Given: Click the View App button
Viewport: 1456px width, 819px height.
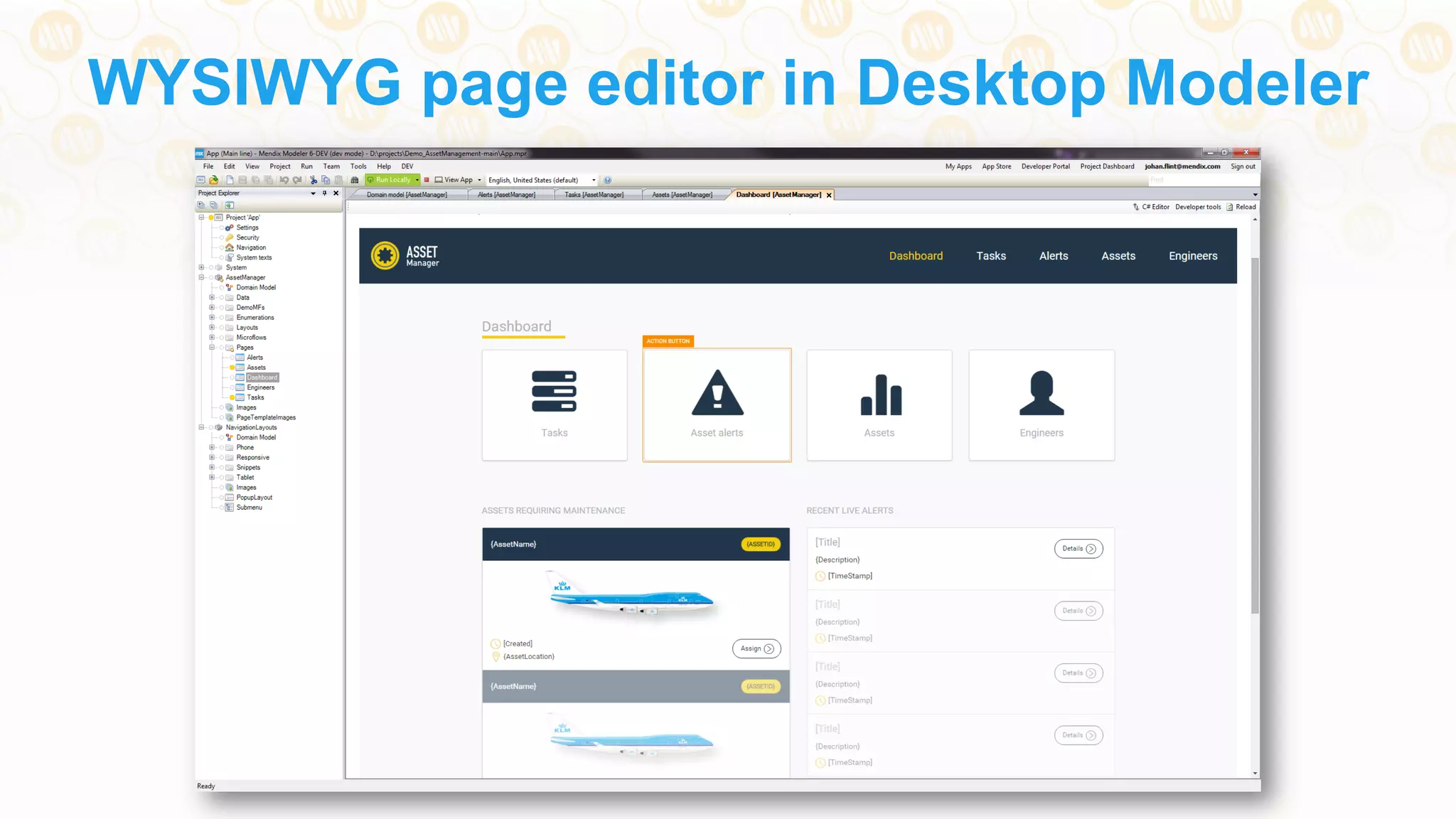Looking at the screenshot, I should [454, 180].
